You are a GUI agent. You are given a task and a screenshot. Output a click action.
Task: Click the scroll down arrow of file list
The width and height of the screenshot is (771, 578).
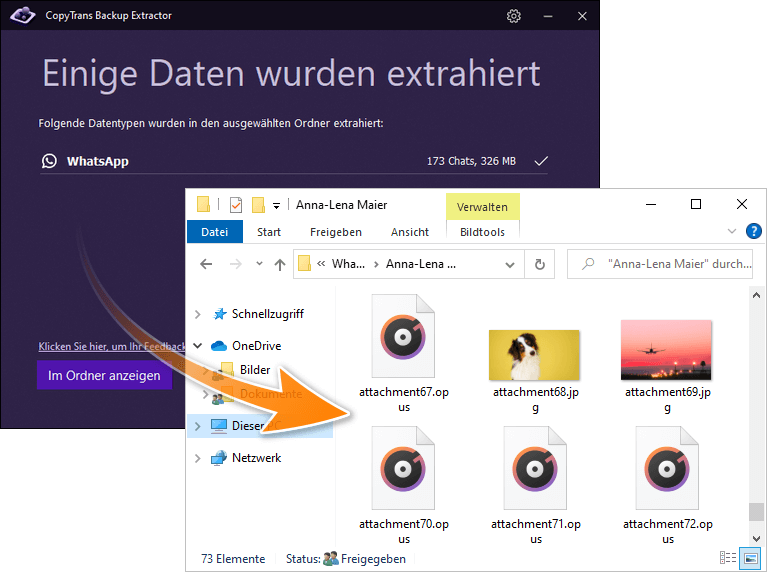pyautogui.click(x=756, y=539)
